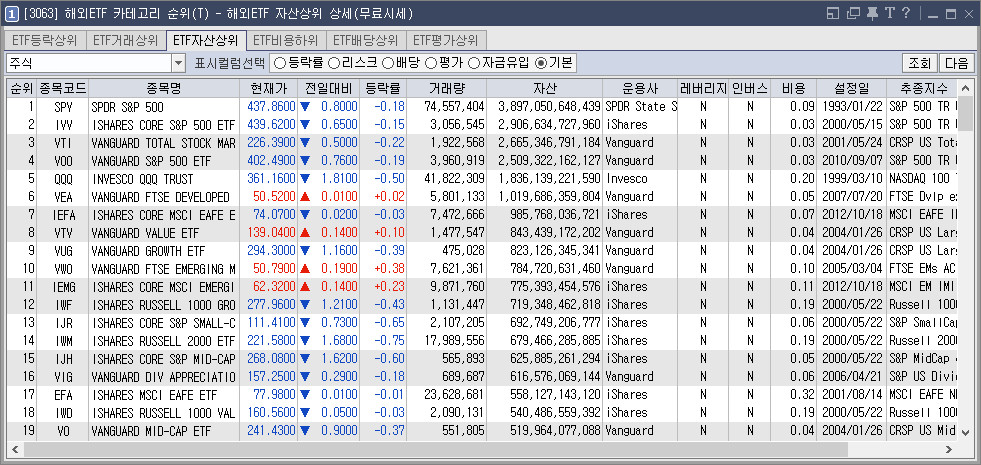The height and width of the screenshot is (465, 981).
Task: Sort by the 현재가 column header
Action: [x=268, y=88]
